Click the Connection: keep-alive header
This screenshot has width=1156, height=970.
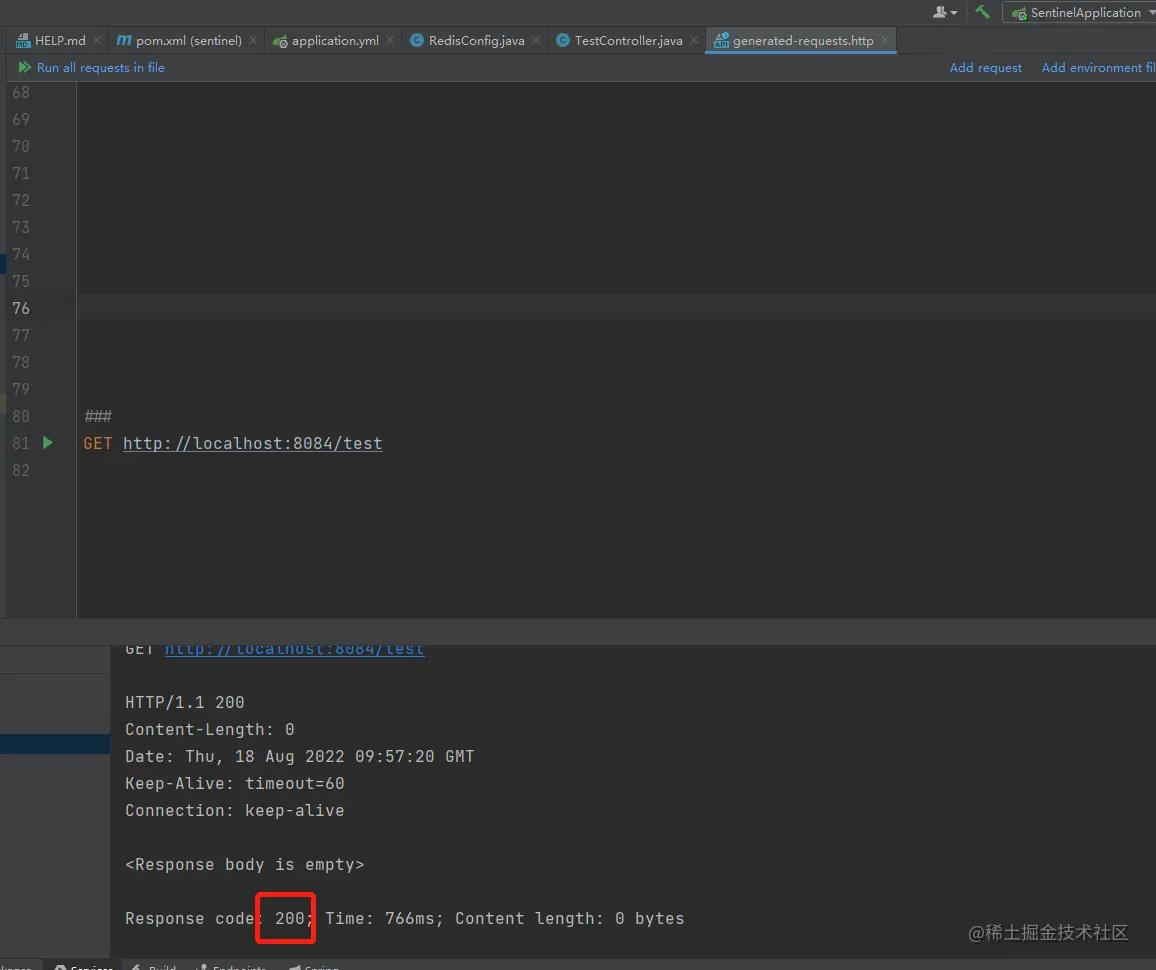coord(234,811)
